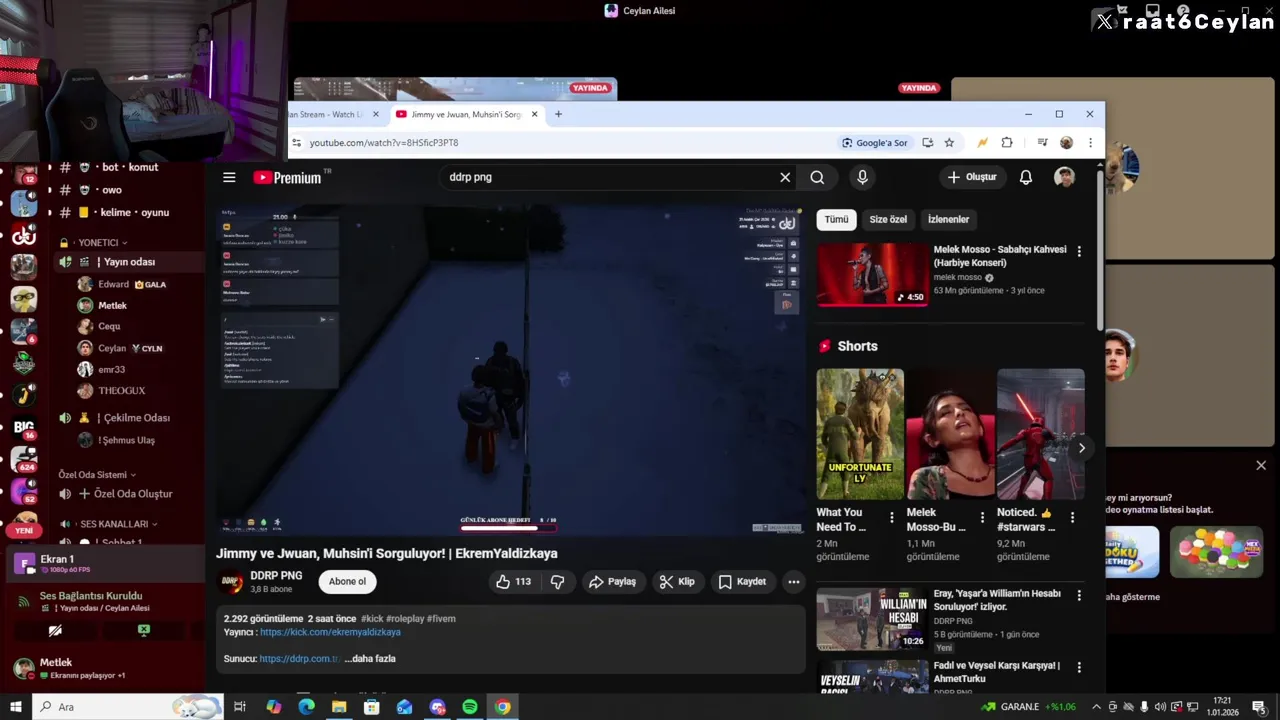Screen dimensions: 1280x720
Task: Open Chrome profile avatar in toolbar
Action: click(x=1066, y=143)
